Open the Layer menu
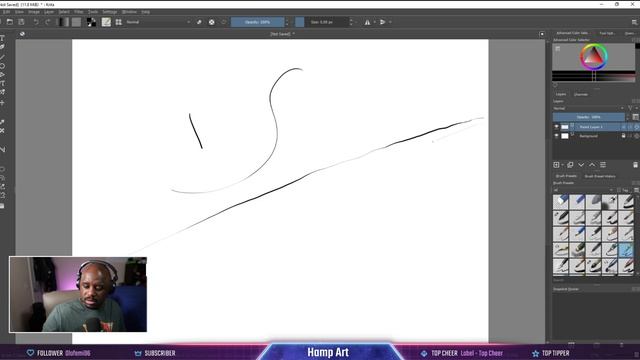Screen dimensions: 640x360 point(49,12)
